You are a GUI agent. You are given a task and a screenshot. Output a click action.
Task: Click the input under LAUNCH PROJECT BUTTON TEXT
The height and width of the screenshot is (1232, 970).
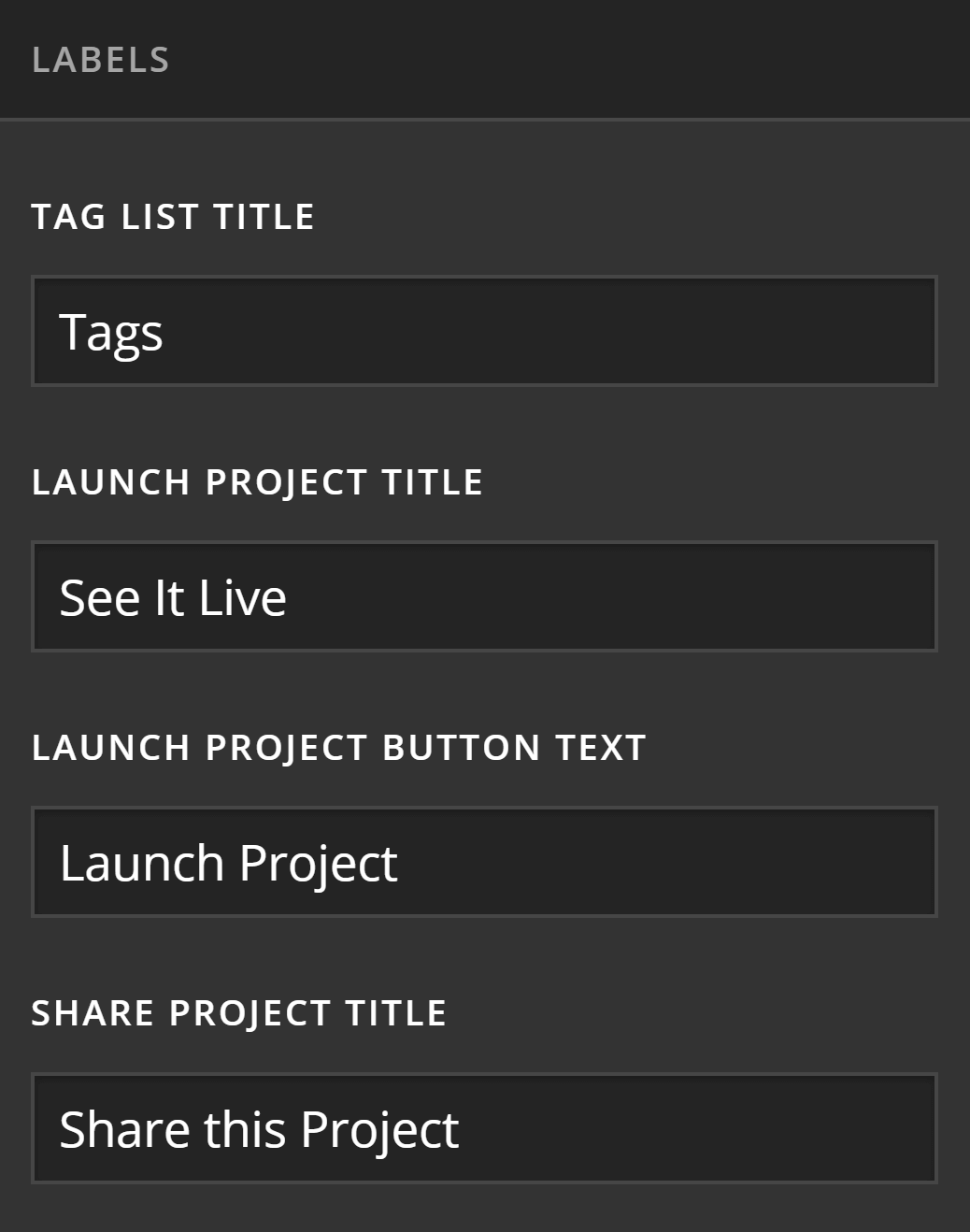tap(484, 860)
